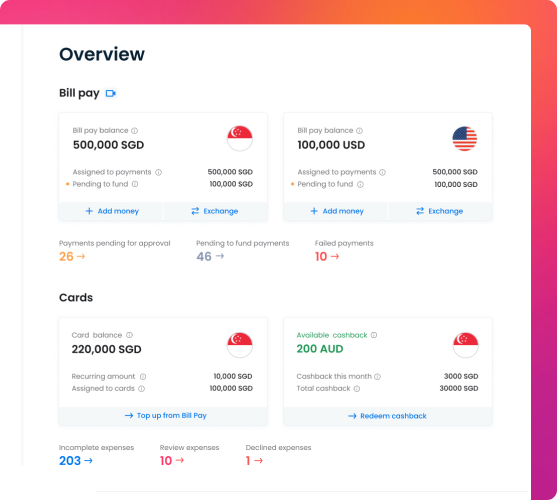Top up from Bill Pay

(163, 416)
